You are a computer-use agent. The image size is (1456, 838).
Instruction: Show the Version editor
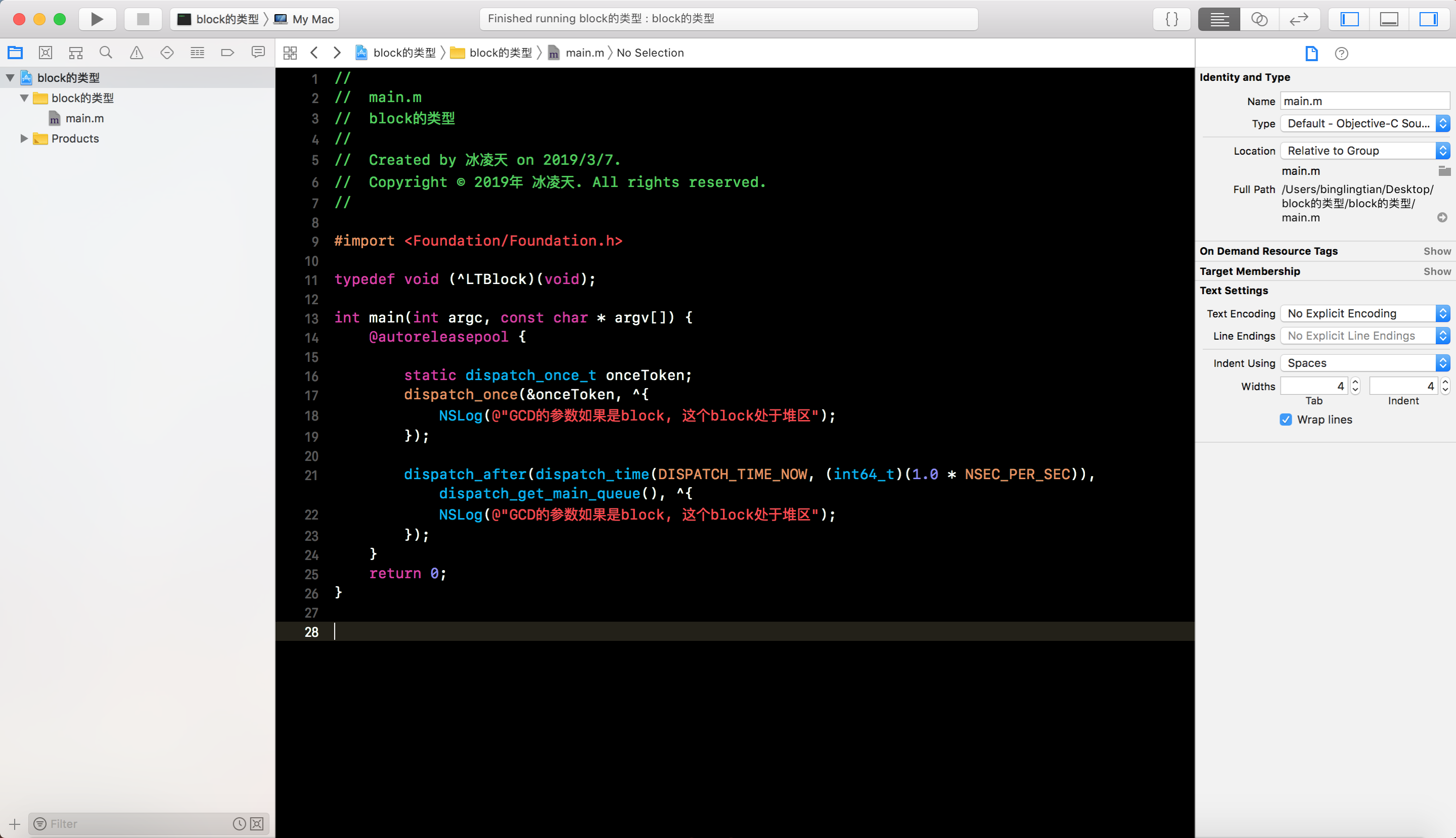click(x=1299, y=19)
